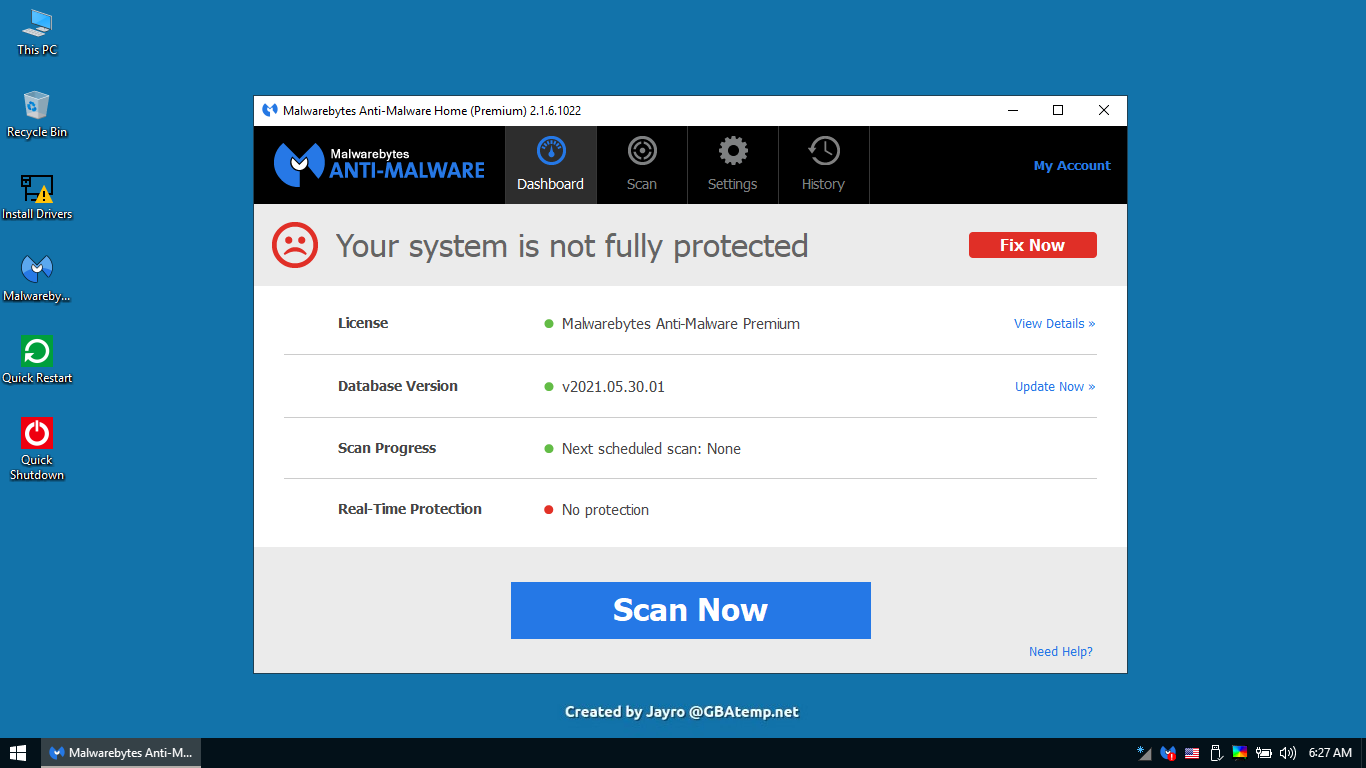Click the green Database Version status dot
The height and width of the screenshot is (768, 1366).
pyautogui.click(x=549, y=387)
